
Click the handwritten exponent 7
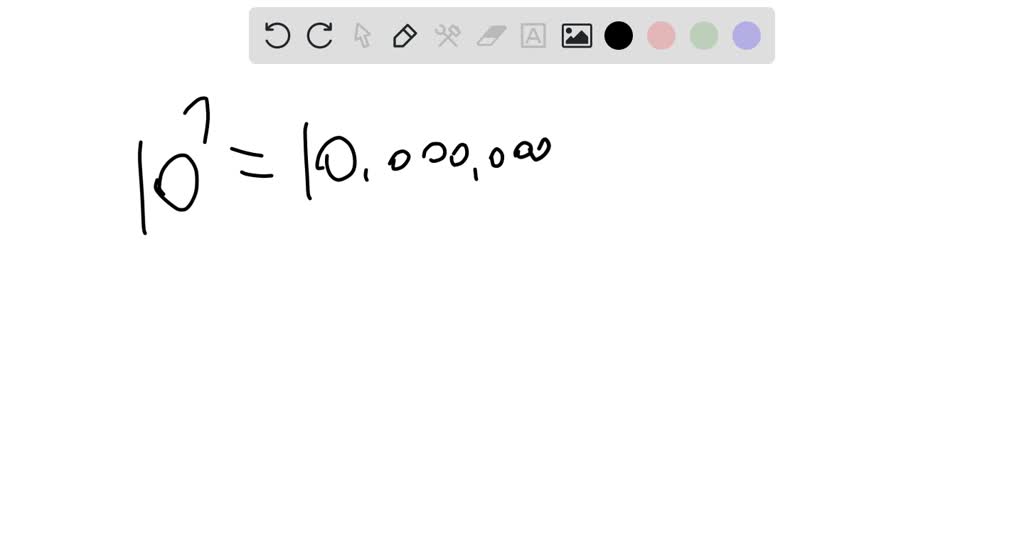(198, 119)
